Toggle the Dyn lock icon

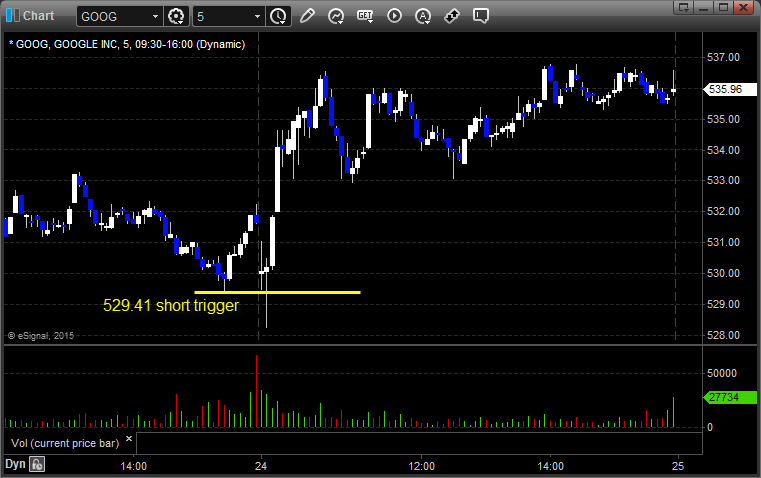click(x=37, y=464)
